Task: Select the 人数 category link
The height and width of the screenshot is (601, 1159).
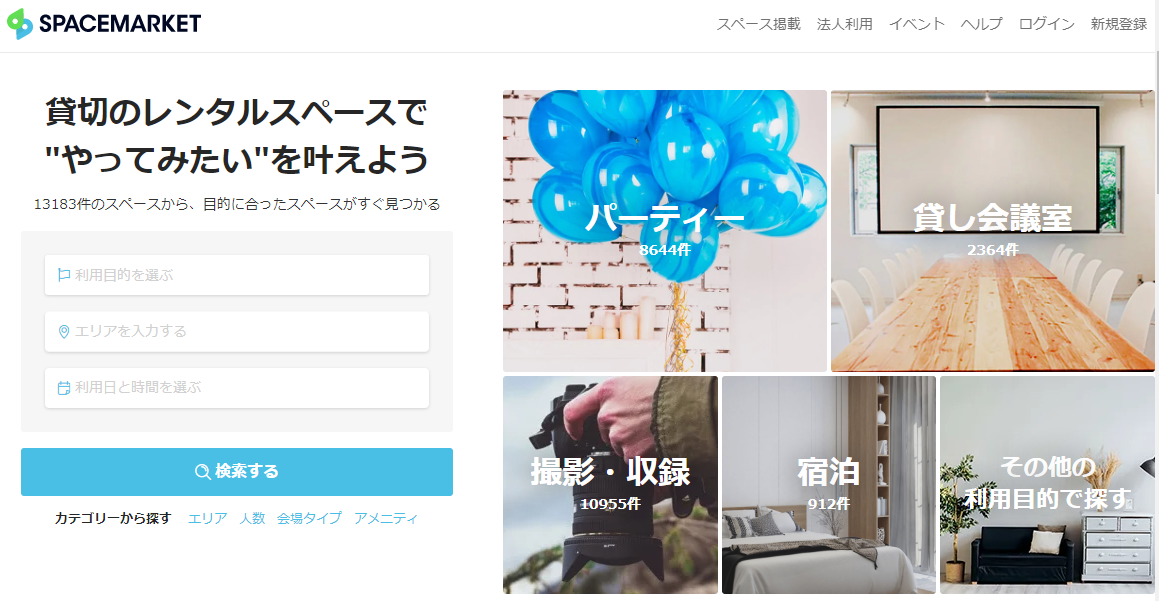Action: [252, 518]
